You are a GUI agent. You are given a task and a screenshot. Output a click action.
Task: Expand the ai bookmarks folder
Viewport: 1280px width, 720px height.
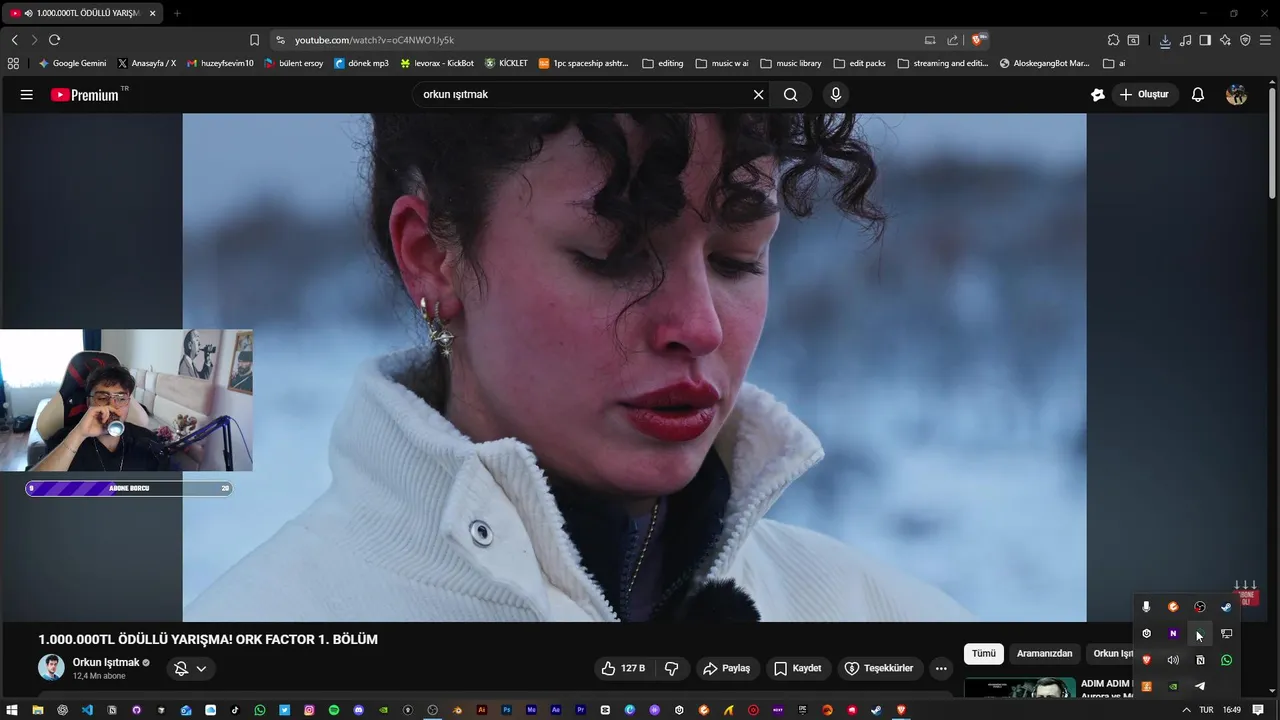[x=1114, y=63]
